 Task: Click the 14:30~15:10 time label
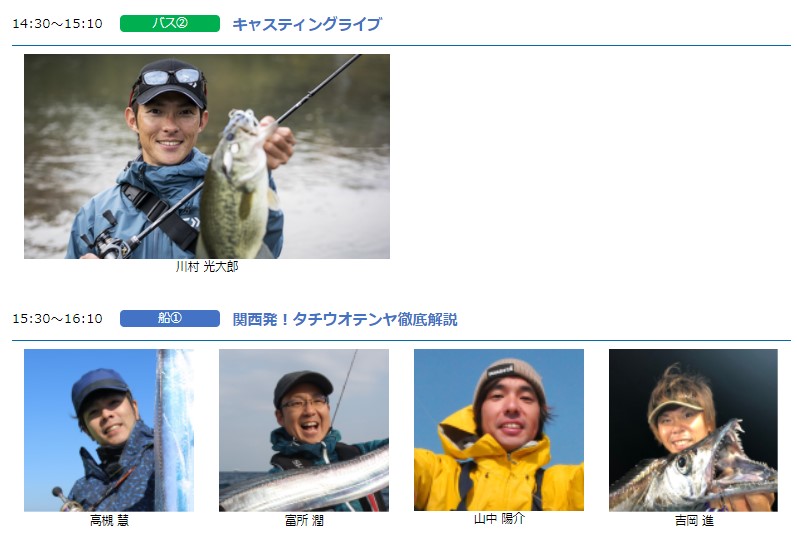(x=57, y=24)
